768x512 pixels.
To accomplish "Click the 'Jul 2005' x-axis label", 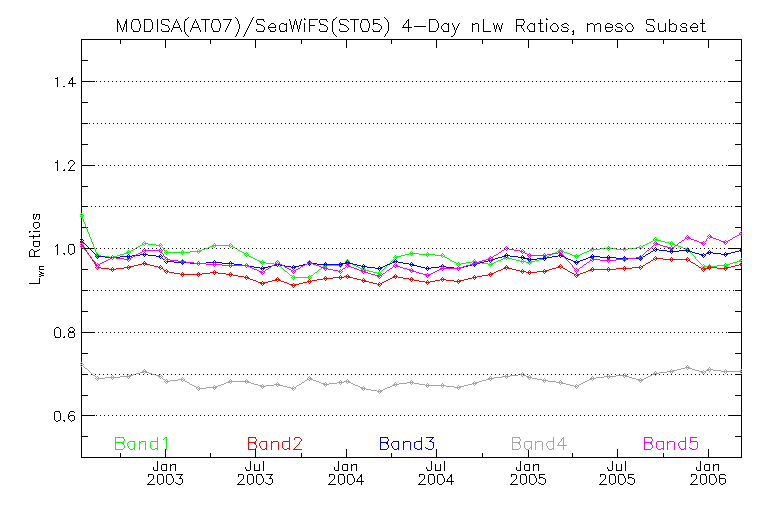I will (x=617, y=473).
